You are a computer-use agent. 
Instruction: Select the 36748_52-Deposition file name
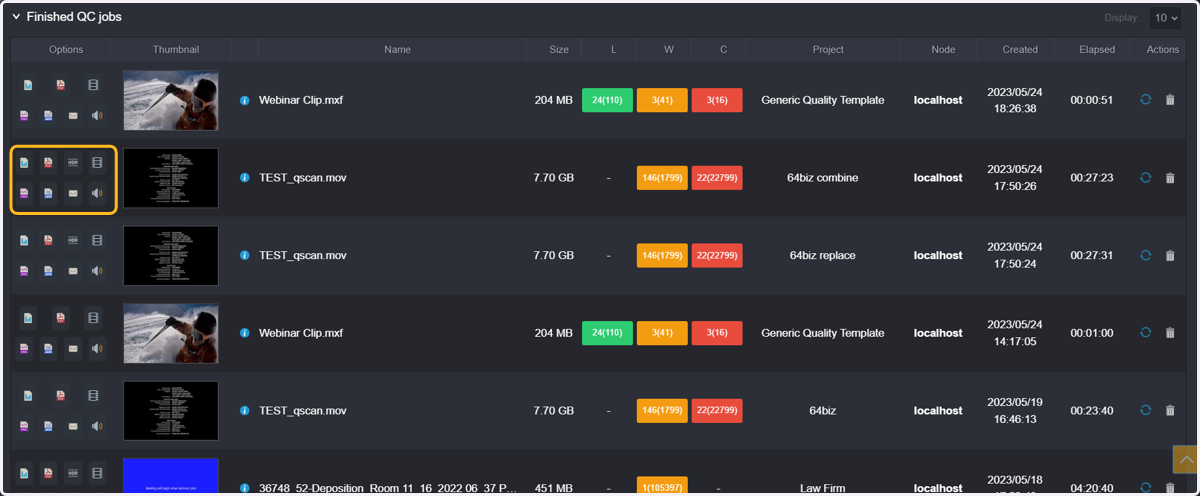tap(389, 488)
